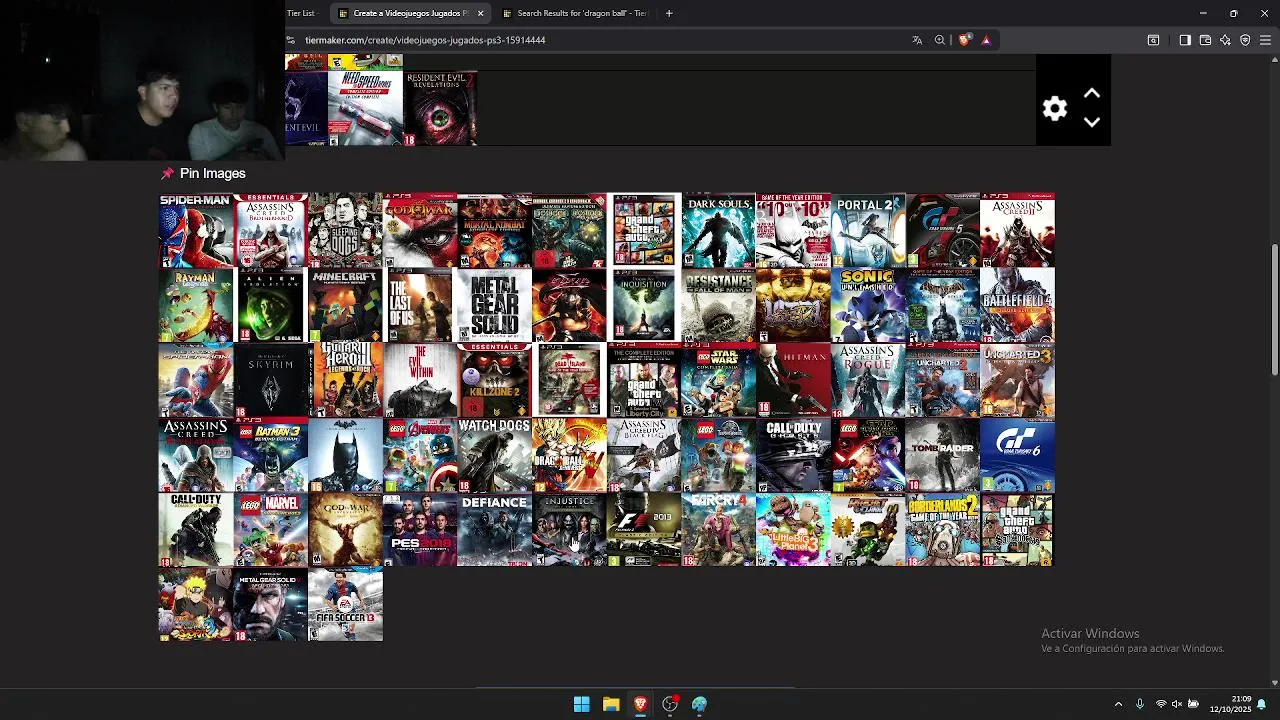This screenshot has height=720, width=1280.
Task: Pick GTA San Andreas cover
Action: click(1017, 530)
